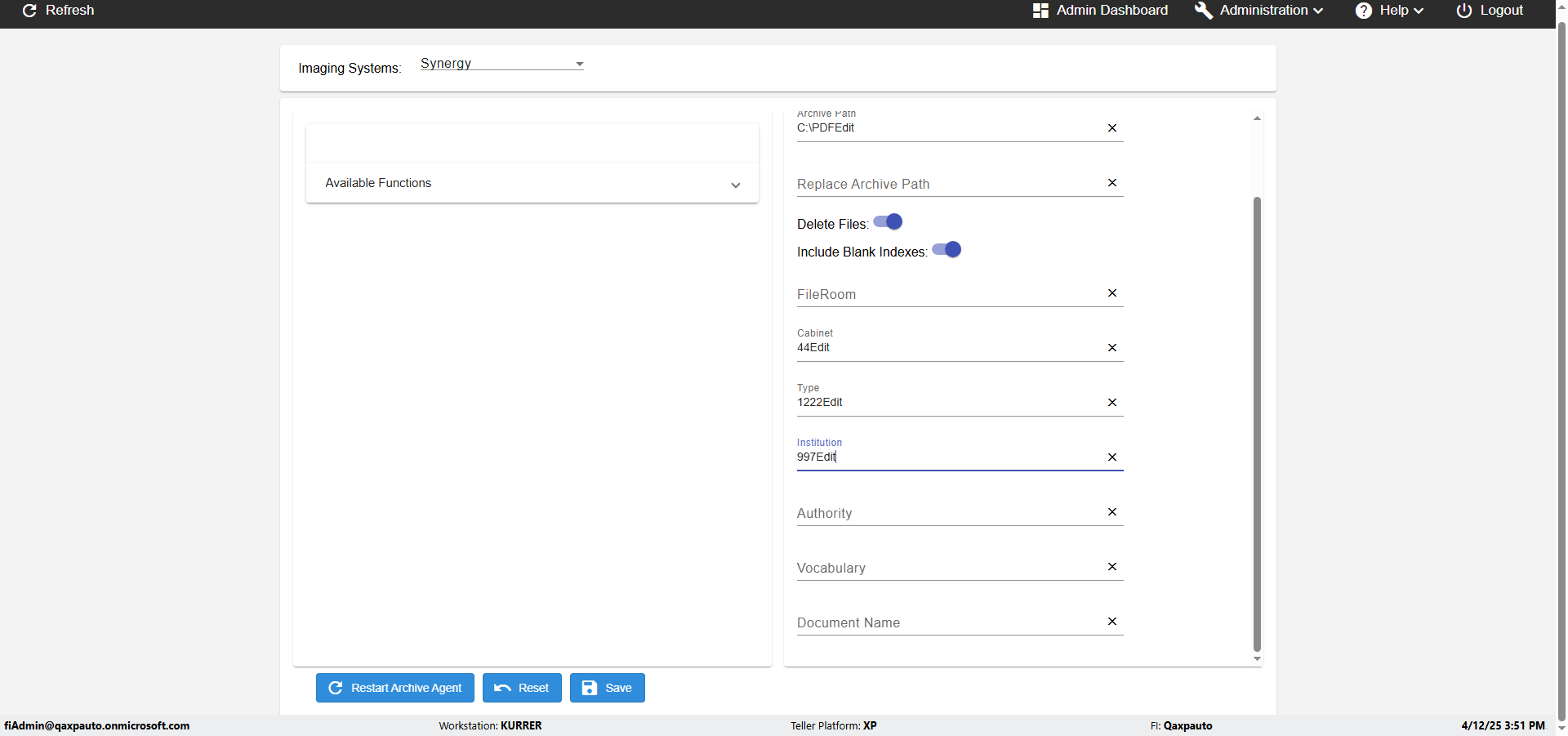This screenshot has height=736, width=1568.
Task: Clear the Type field using its X icon
Action: tap(1111, 403)
